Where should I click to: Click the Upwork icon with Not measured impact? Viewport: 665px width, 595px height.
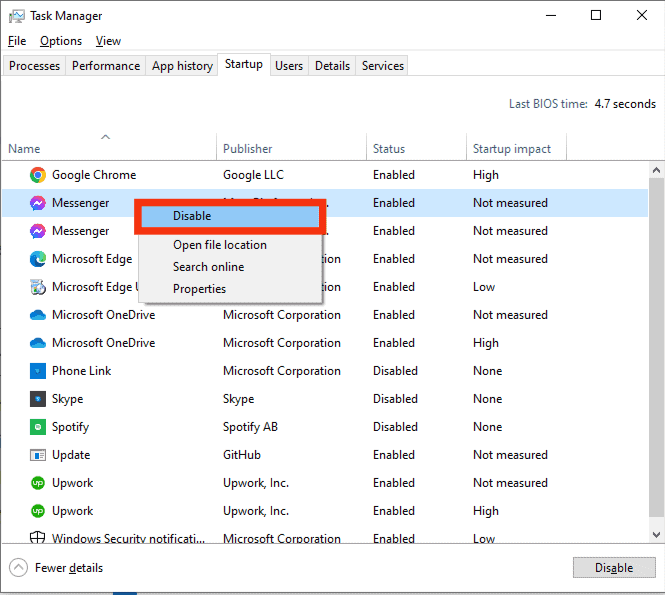(x=38, y=483)
